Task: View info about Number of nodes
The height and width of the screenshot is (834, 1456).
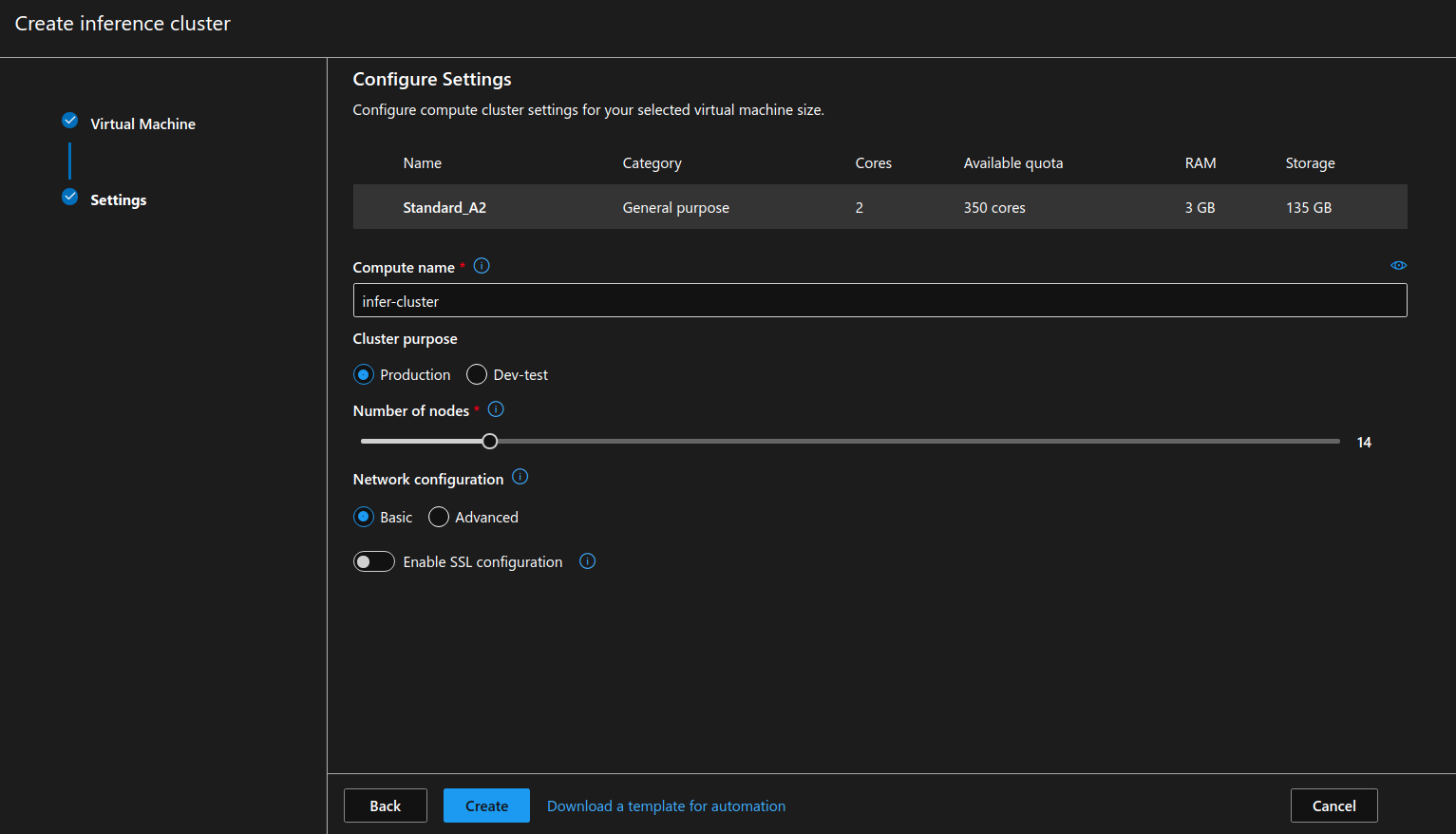Action: pos(495,408)
